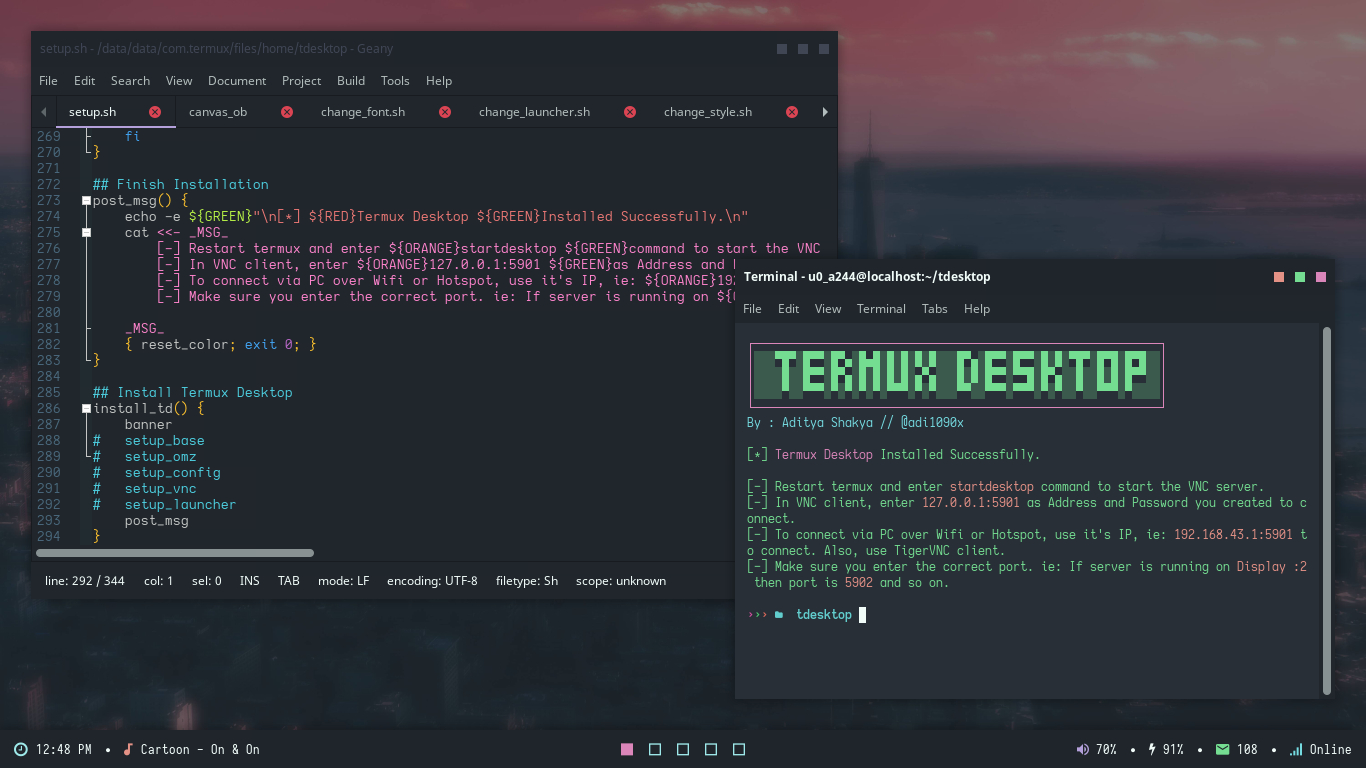Viewport: 1366px width, 768px height.
Task: Select the setup.sh tab
Action: point(92,112)
